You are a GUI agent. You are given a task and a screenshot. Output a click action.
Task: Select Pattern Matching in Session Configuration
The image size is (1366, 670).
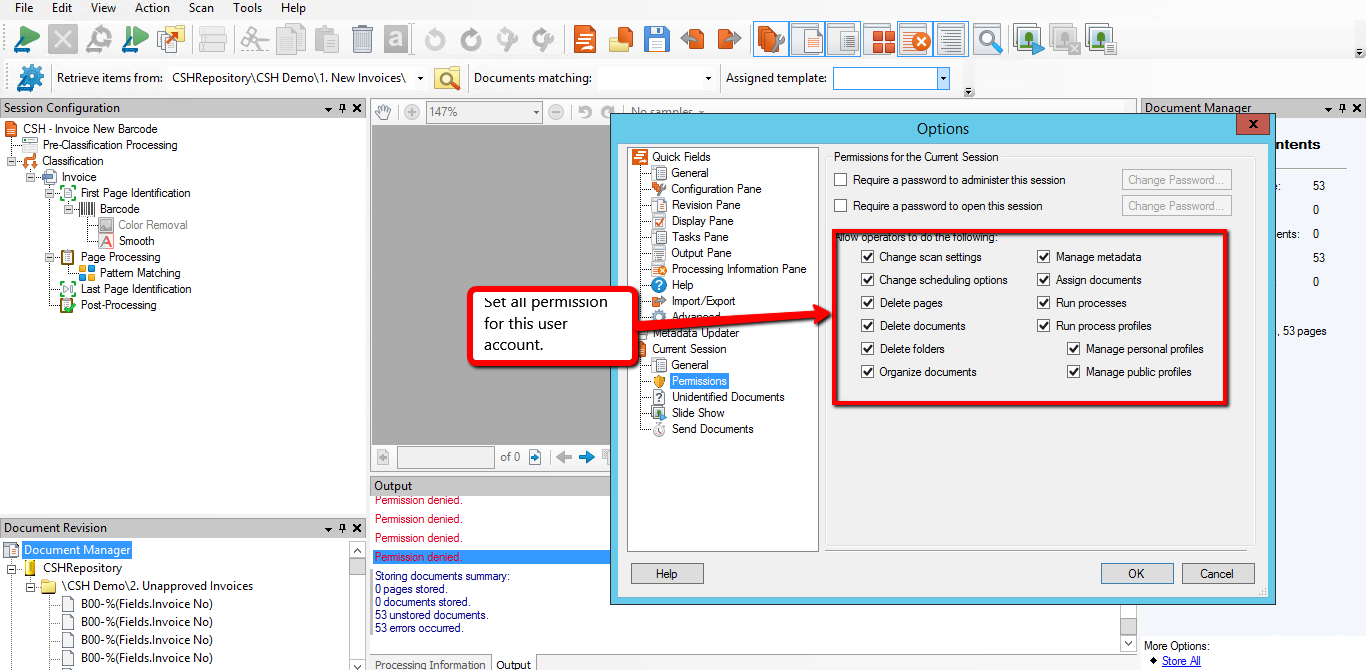click(x=140, y=273)
